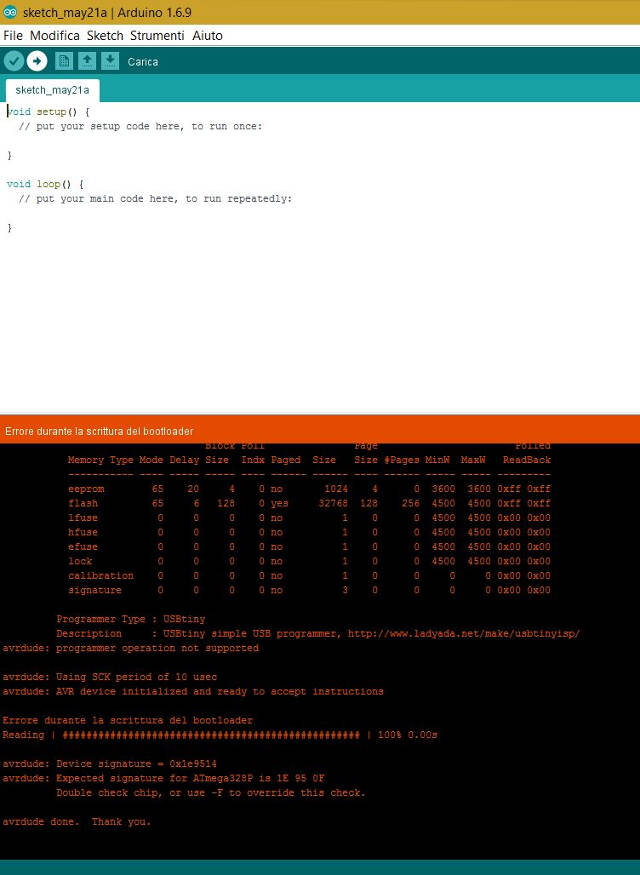Click the 'eeprom' row in the memory table
The height and width of the screenshot is (875, 640).
(309, 489)
